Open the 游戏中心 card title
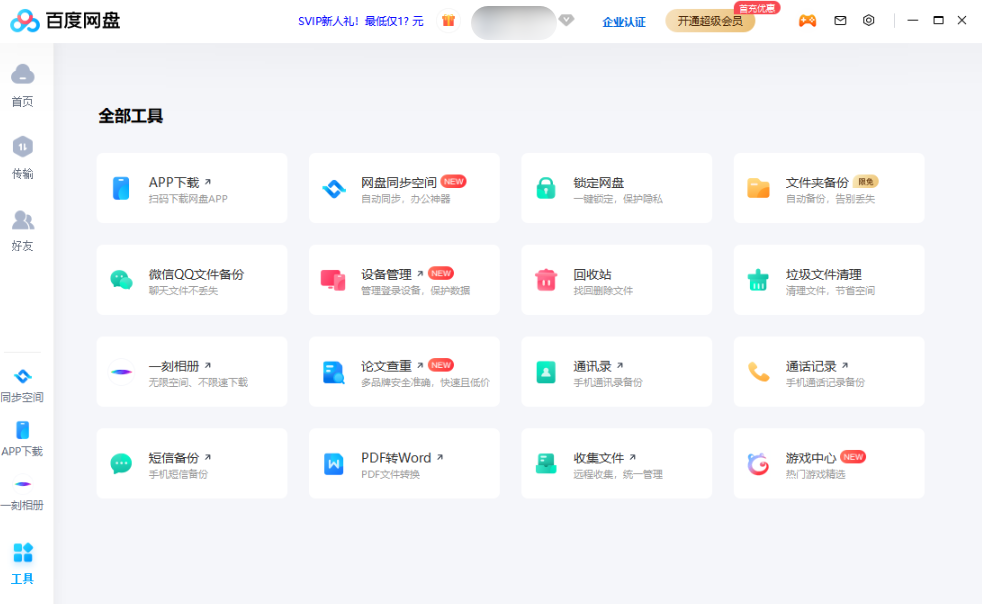This screenshot has height=604, width=982. [x=811, y=458]
